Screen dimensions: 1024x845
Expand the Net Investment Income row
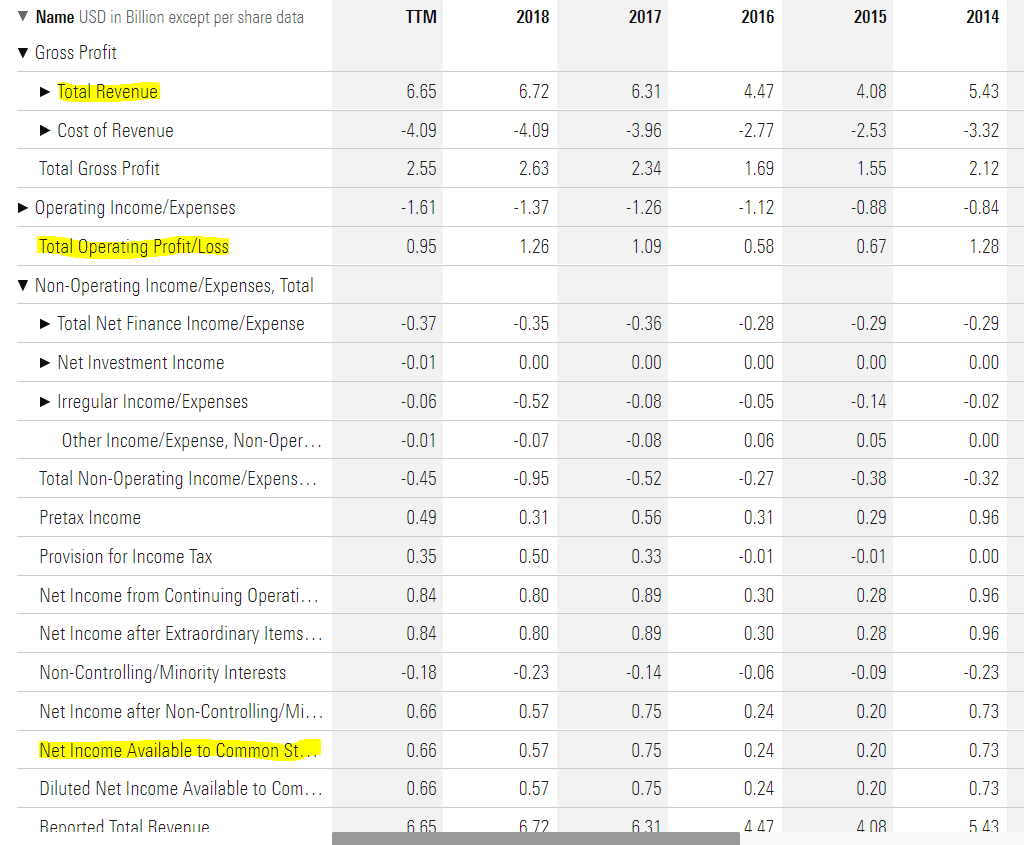click(45, 363)
